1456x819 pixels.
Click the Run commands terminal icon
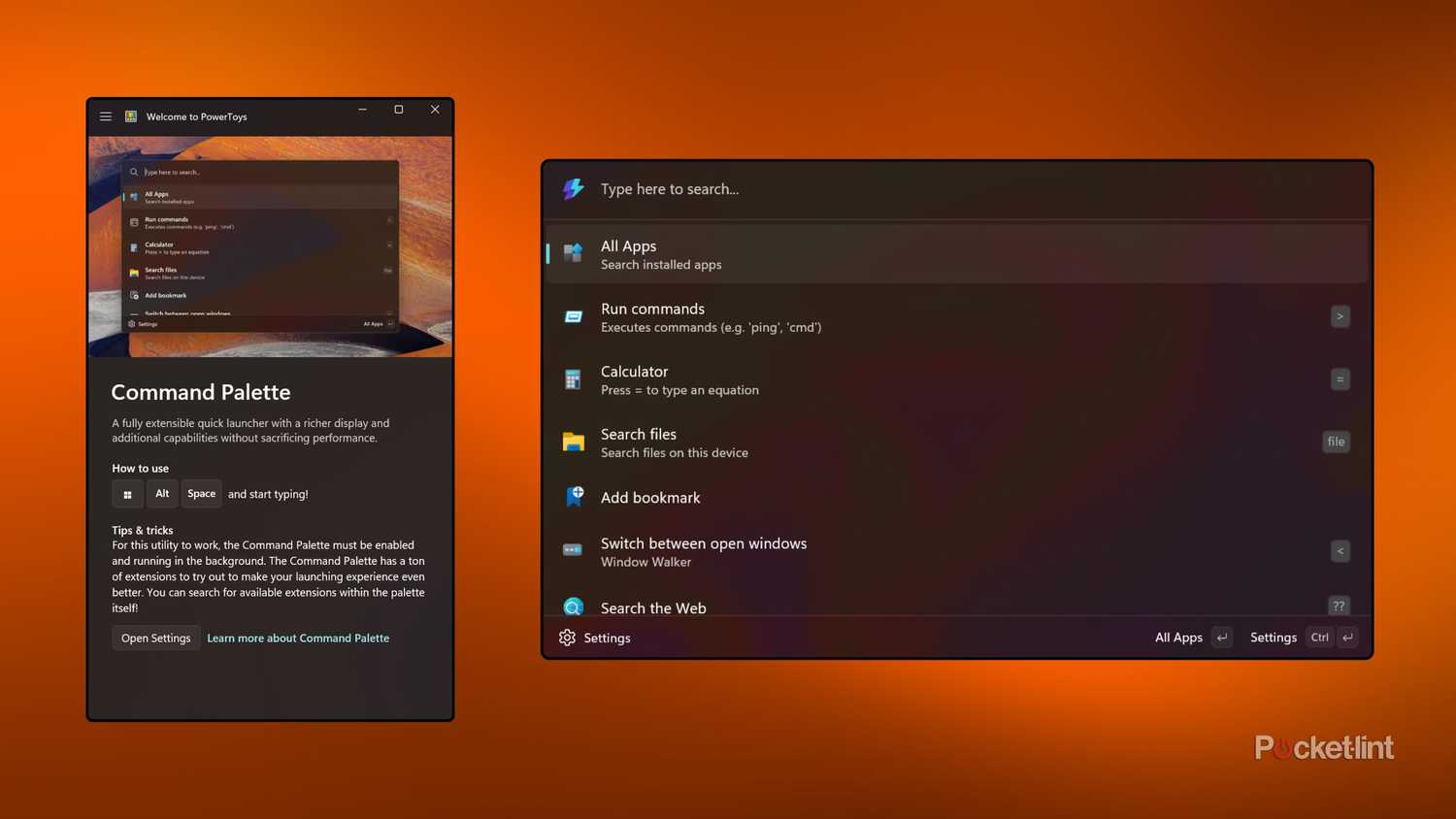pyautogui.click(x=574, y=317)
